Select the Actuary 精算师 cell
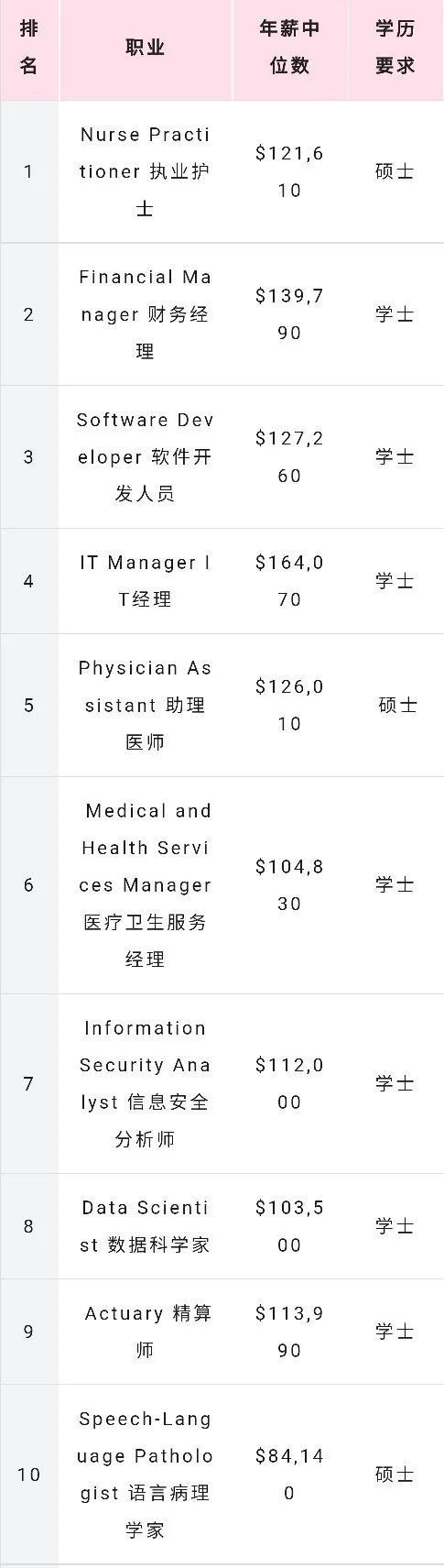This screenshot has width=444, height=1568. 146,1332
